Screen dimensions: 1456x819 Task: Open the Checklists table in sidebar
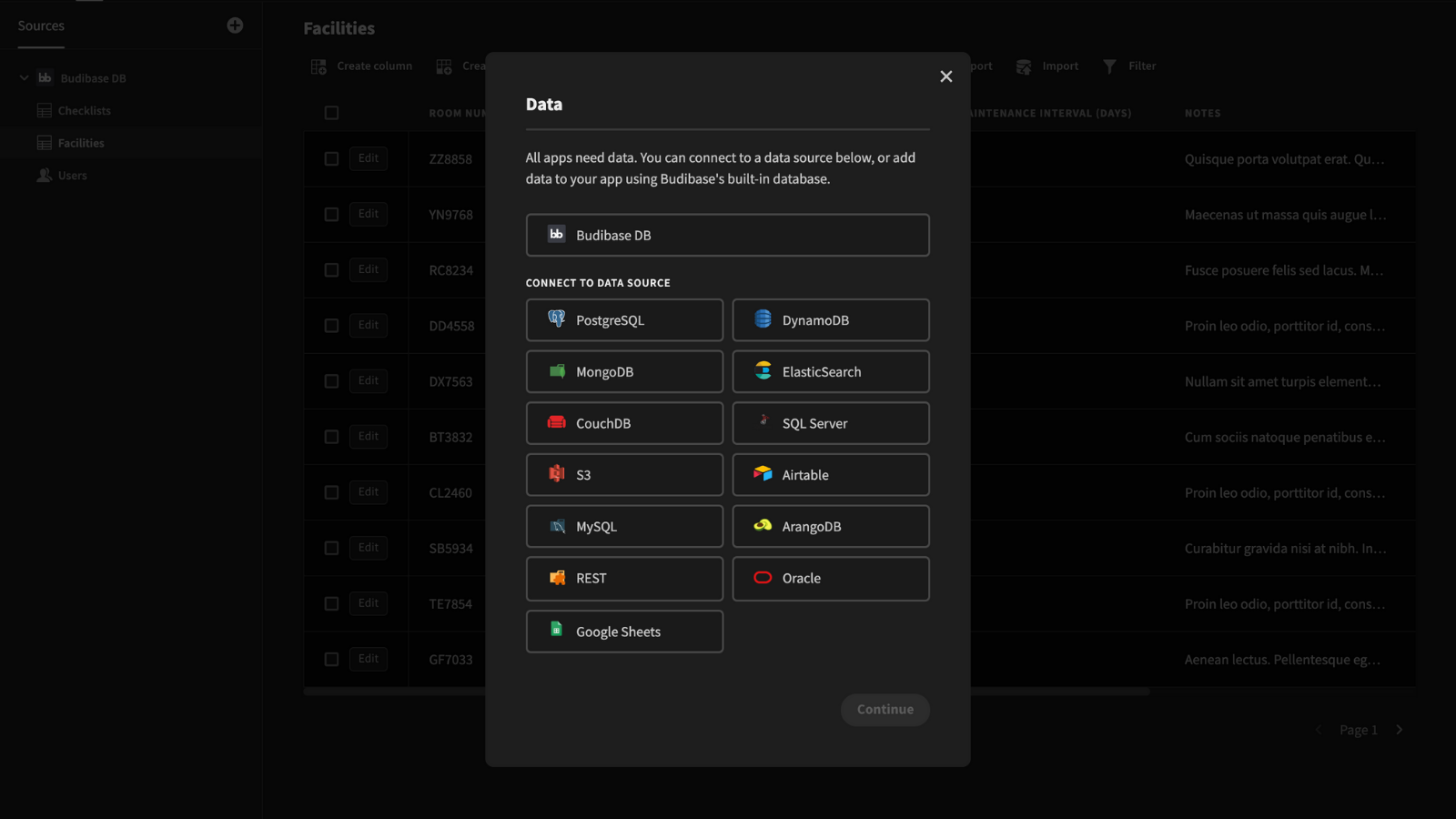(84, 111)
